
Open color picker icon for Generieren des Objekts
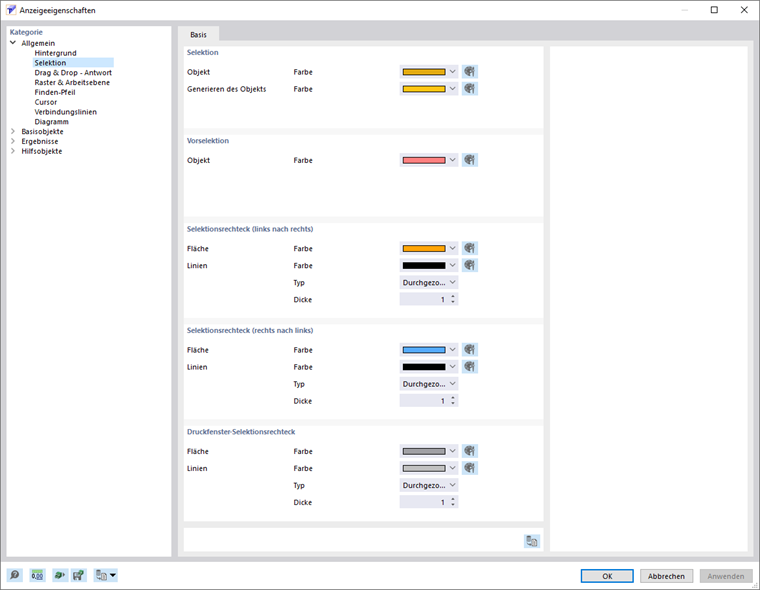pos(470,89)
